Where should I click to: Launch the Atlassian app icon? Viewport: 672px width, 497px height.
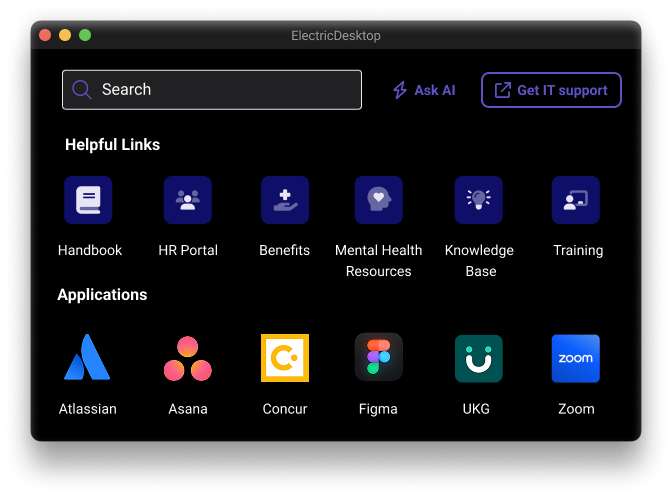[x=88, y=358]
